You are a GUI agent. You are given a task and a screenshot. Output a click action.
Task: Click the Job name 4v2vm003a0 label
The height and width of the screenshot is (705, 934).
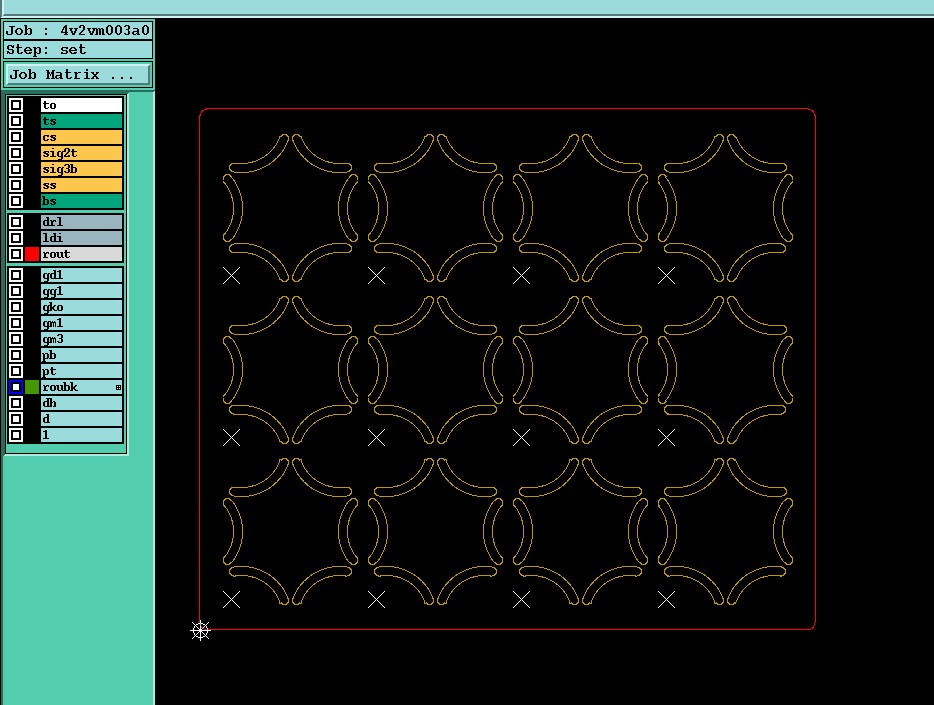coord(78,30)
